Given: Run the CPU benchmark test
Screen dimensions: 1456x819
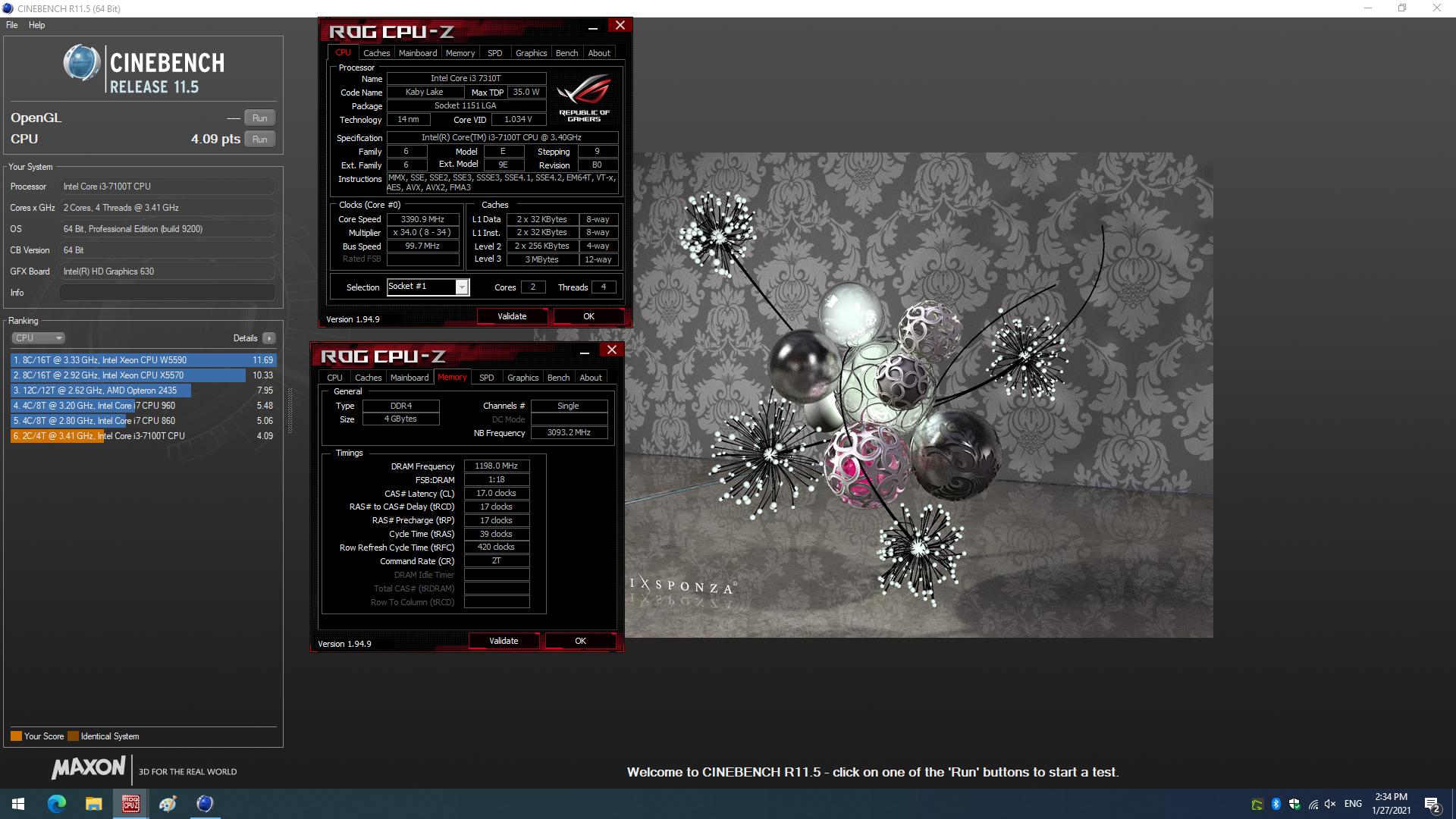Looking at the screenshot, I should (x=259, y=140).
